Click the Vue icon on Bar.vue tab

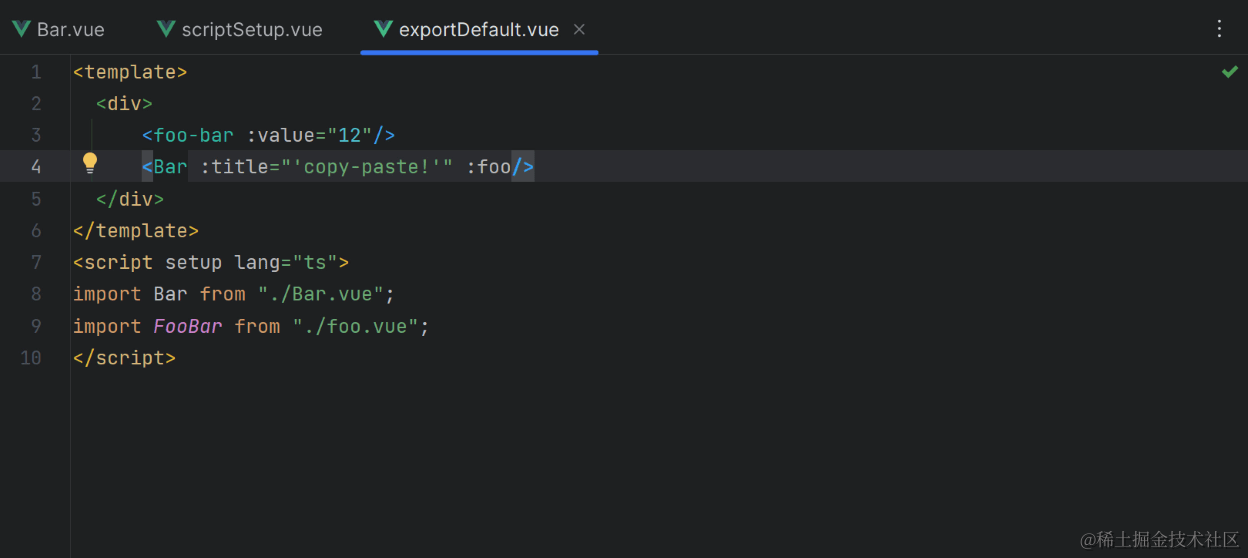21,29
